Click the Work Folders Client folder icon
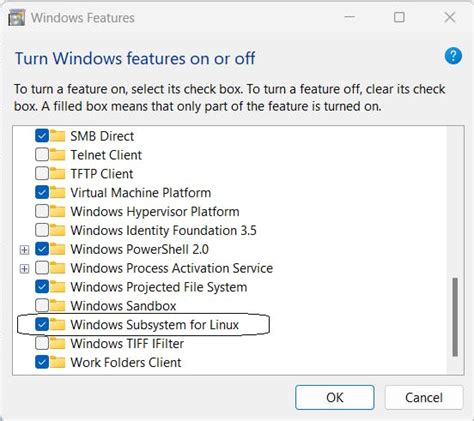 (57, 362)
